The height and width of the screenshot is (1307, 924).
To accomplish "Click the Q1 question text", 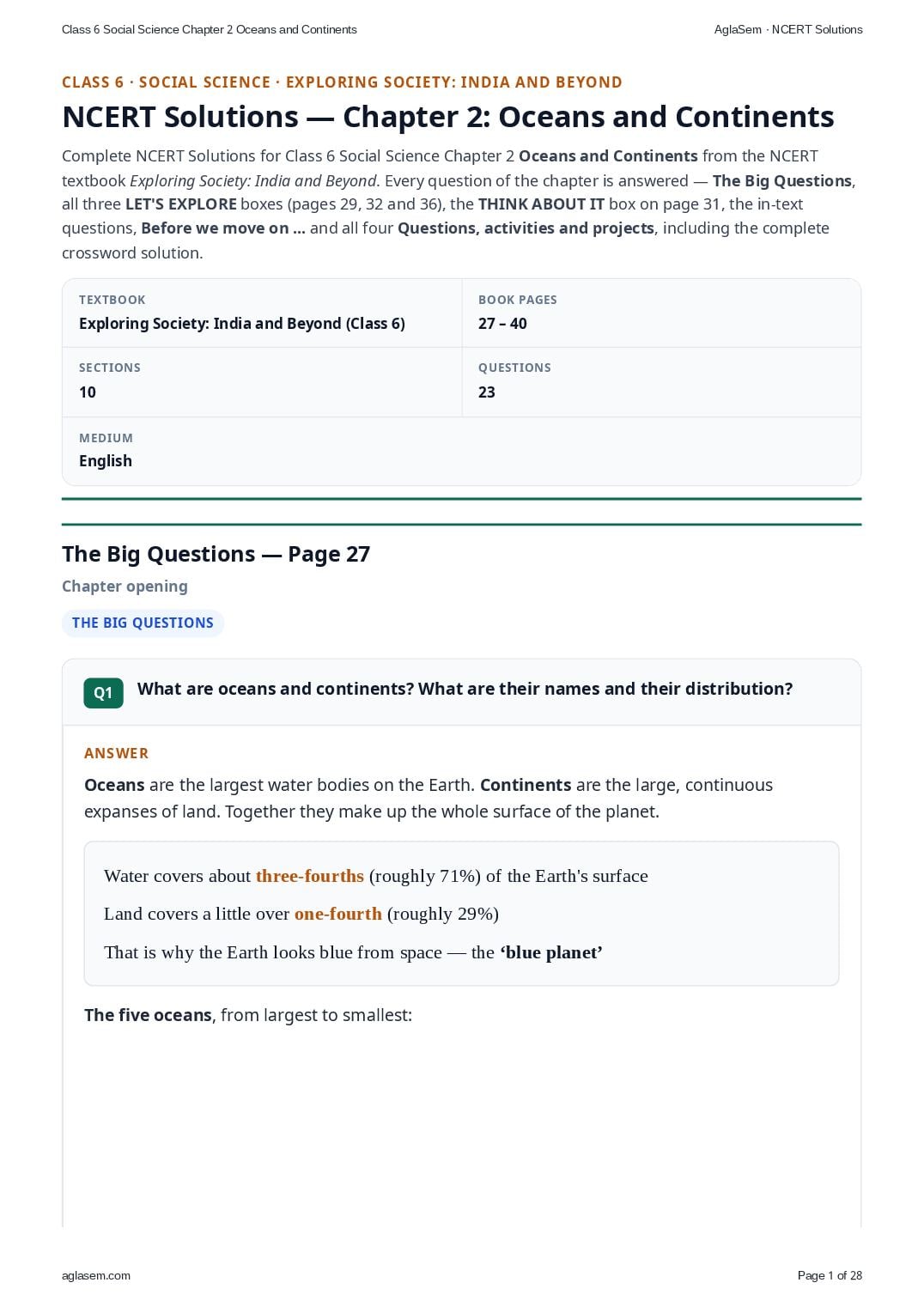I will point(465,689).
